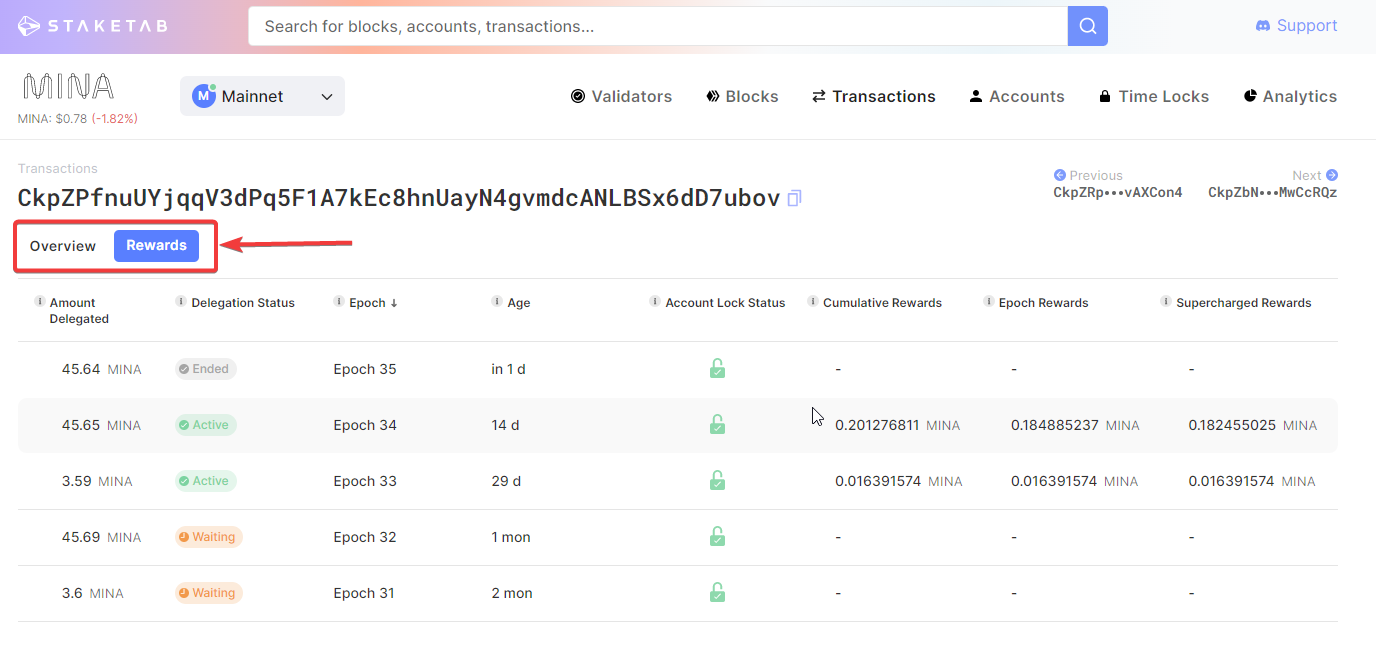
Task: Go to the Analytics section
Action: click(1290, 96)
